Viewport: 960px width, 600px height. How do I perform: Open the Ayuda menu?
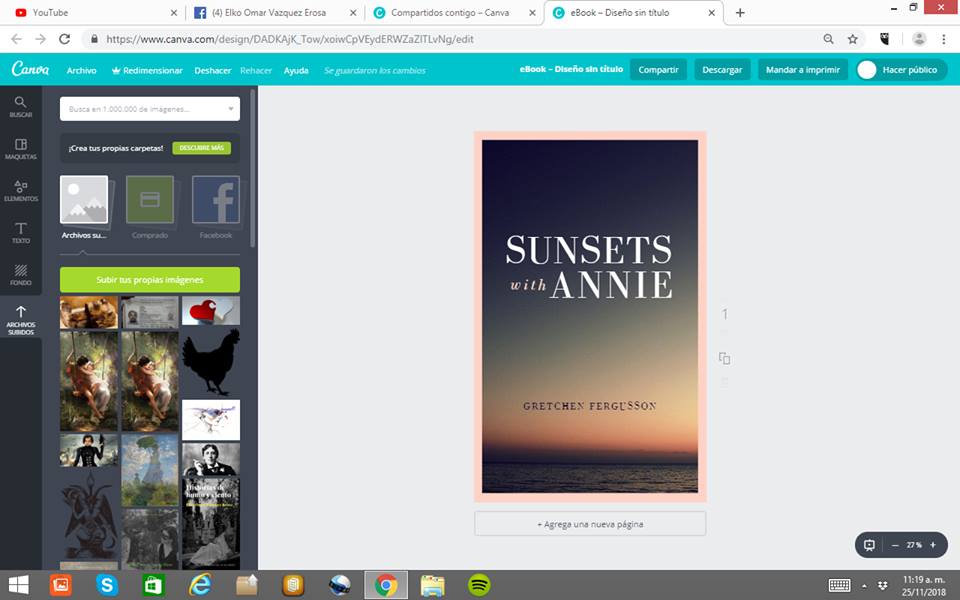pyautogui.click(x=296, y=71)
